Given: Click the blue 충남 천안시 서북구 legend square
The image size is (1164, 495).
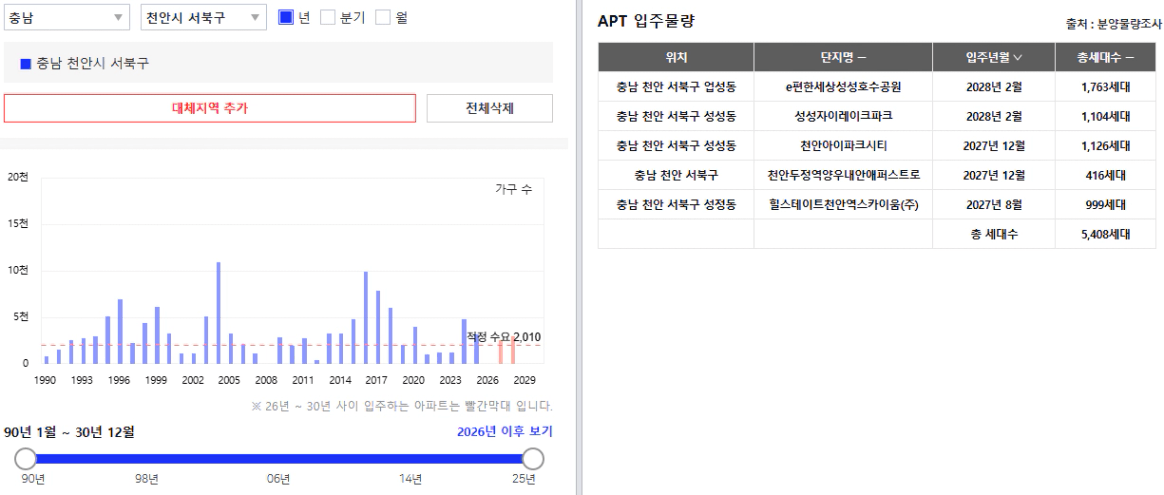Looking at the screenshot, I should pyautogui.click(x=26, y=64).
